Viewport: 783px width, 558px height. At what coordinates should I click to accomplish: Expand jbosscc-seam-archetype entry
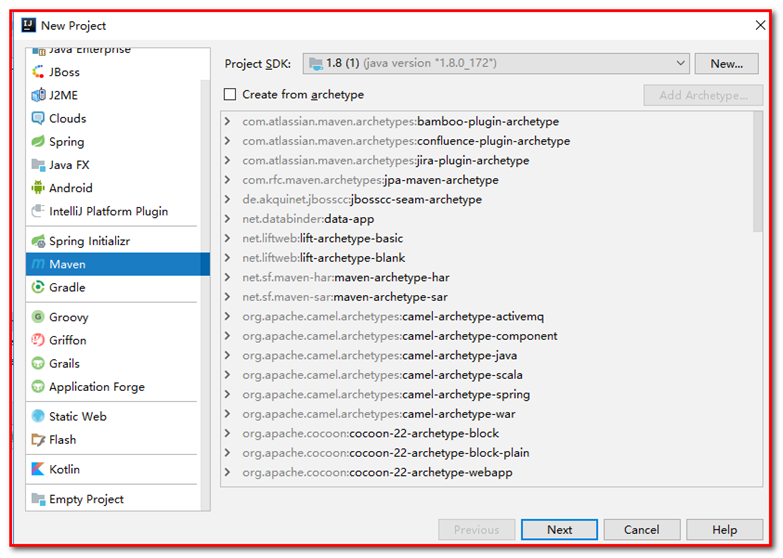(x=228, y=199)
